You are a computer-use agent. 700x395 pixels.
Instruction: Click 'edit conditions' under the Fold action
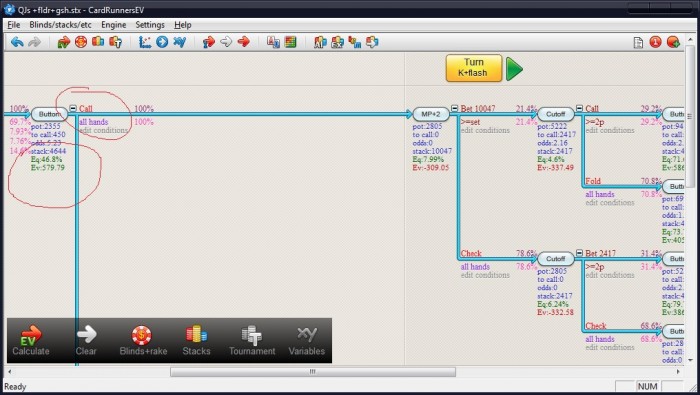coord(610,203)
